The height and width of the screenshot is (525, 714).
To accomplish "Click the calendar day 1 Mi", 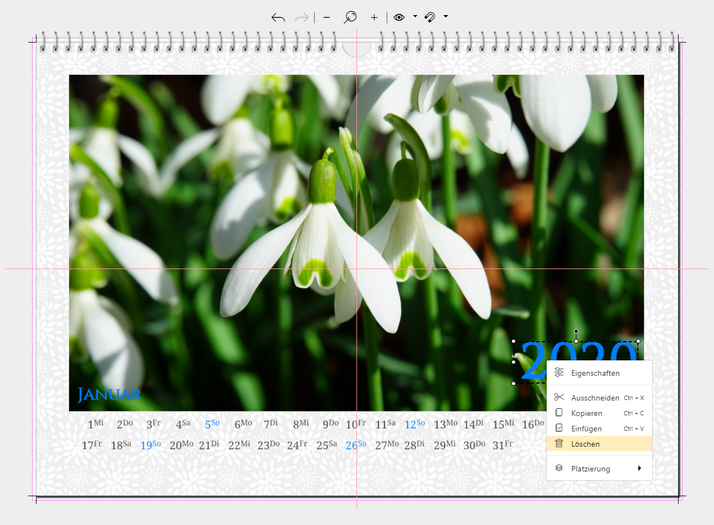I will click(x=95, y=424).
